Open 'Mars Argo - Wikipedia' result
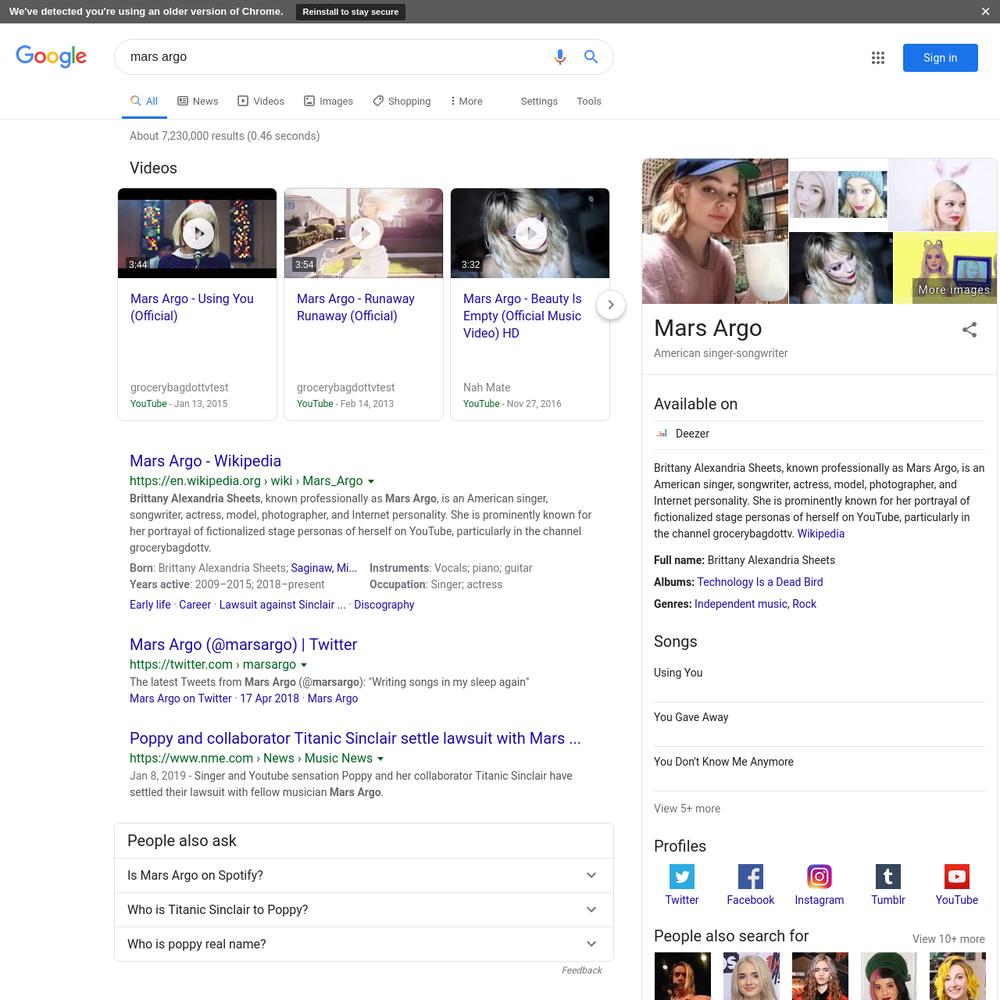 (x=205, y=460)
